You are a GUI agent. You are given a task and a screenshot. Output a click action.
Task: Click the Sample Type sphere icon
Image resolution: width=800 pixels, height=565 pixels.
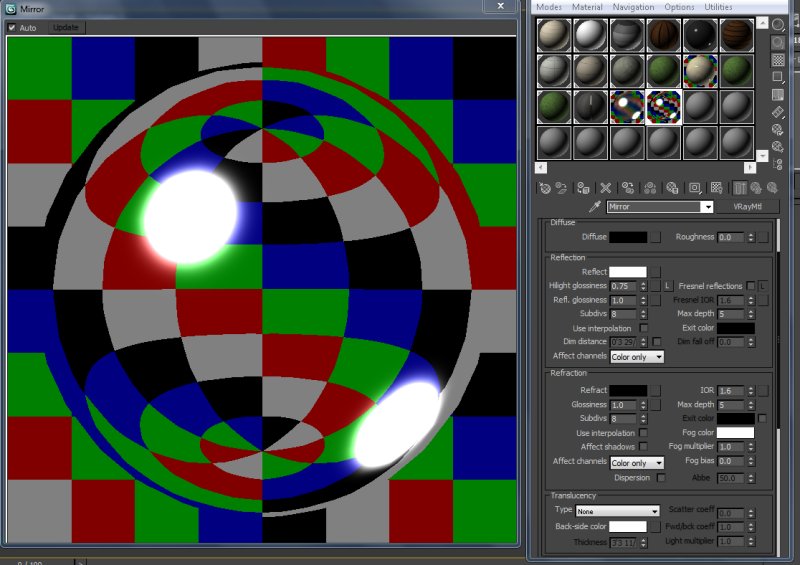point(778,23)
